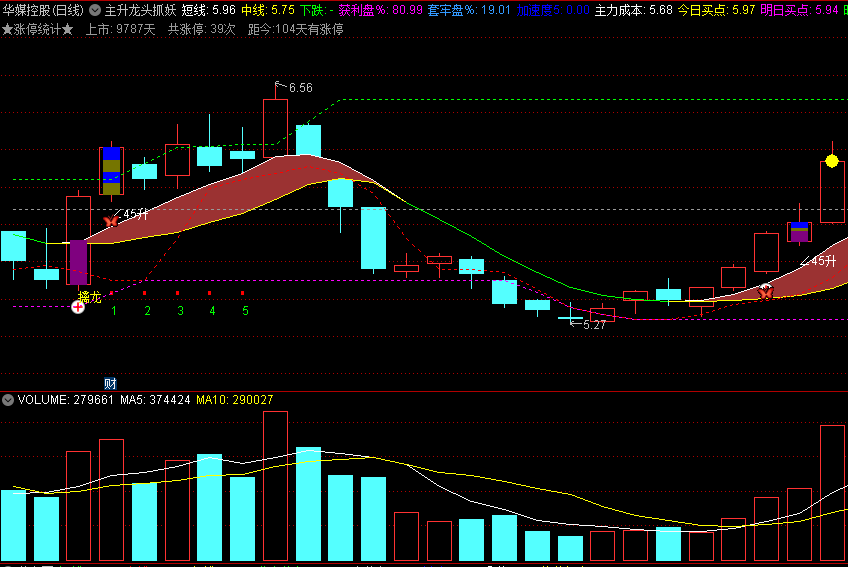Click green day counter number 2
The width and height of the screenshot is (848, 567).
[x=147, y=311]
